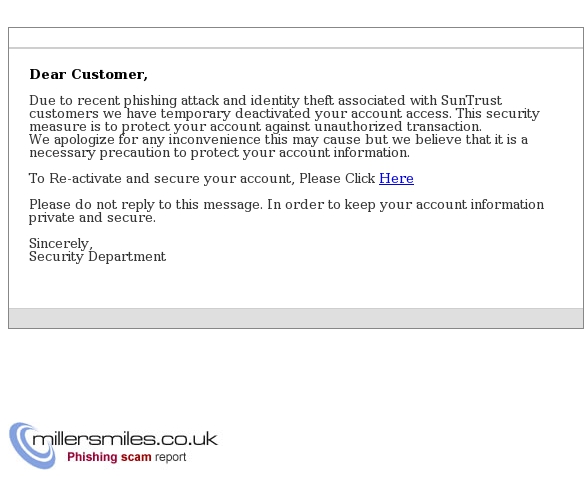Click the line starting customers we have temporary
Screen dimensions: 584x478
click(x=285, y=114)
